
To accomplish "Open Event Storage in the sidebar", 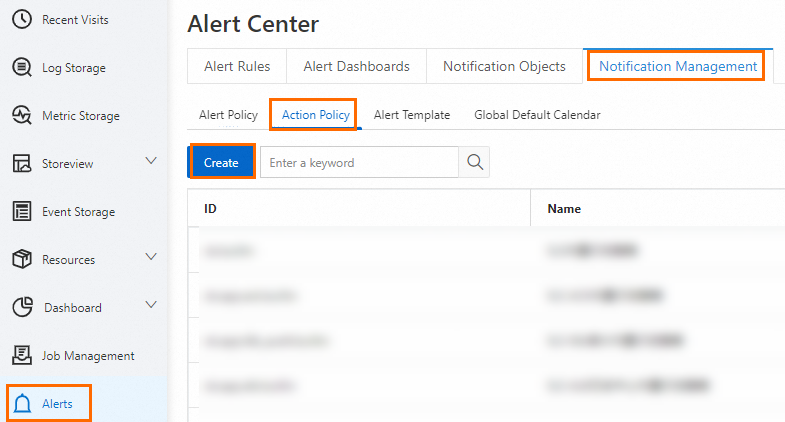I will click(x=78, y=212).
